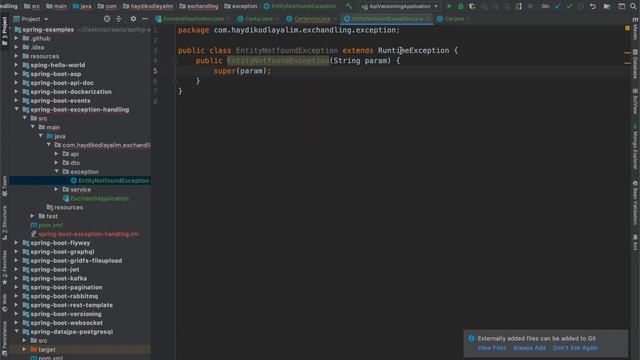Expand the test folder
The image size is (640, 360).
(33, 216)
